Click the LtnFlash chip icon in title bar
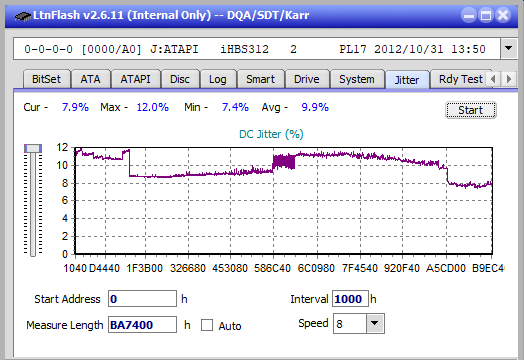The image size is (524, 360). (23, 16)
